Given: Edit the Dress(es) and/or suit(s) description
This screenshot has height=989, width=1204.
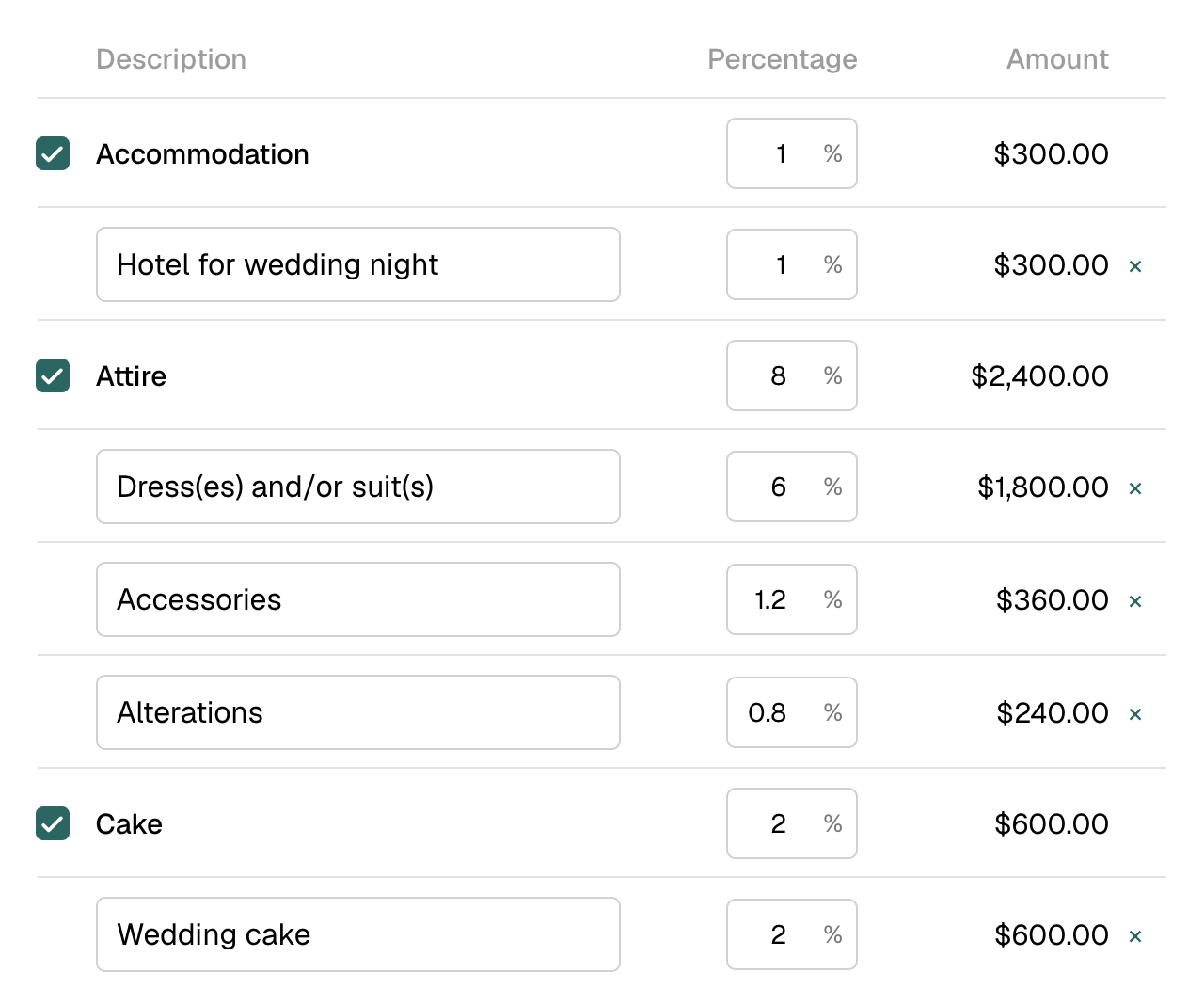Looking at the screenshot, I should point(358,487).
